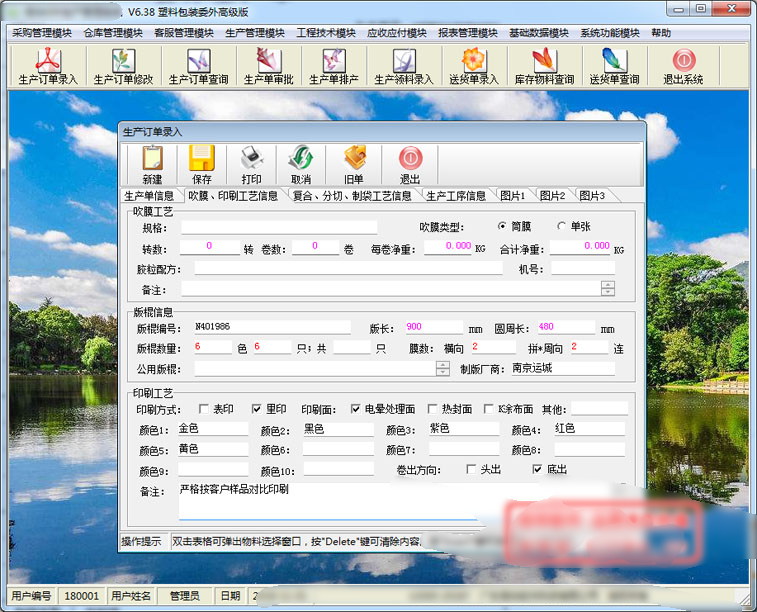The height and width of the screenshot is (612, 757).
Task: Open the 生产订单查询 toolbar icon
Action: (198, 66)
